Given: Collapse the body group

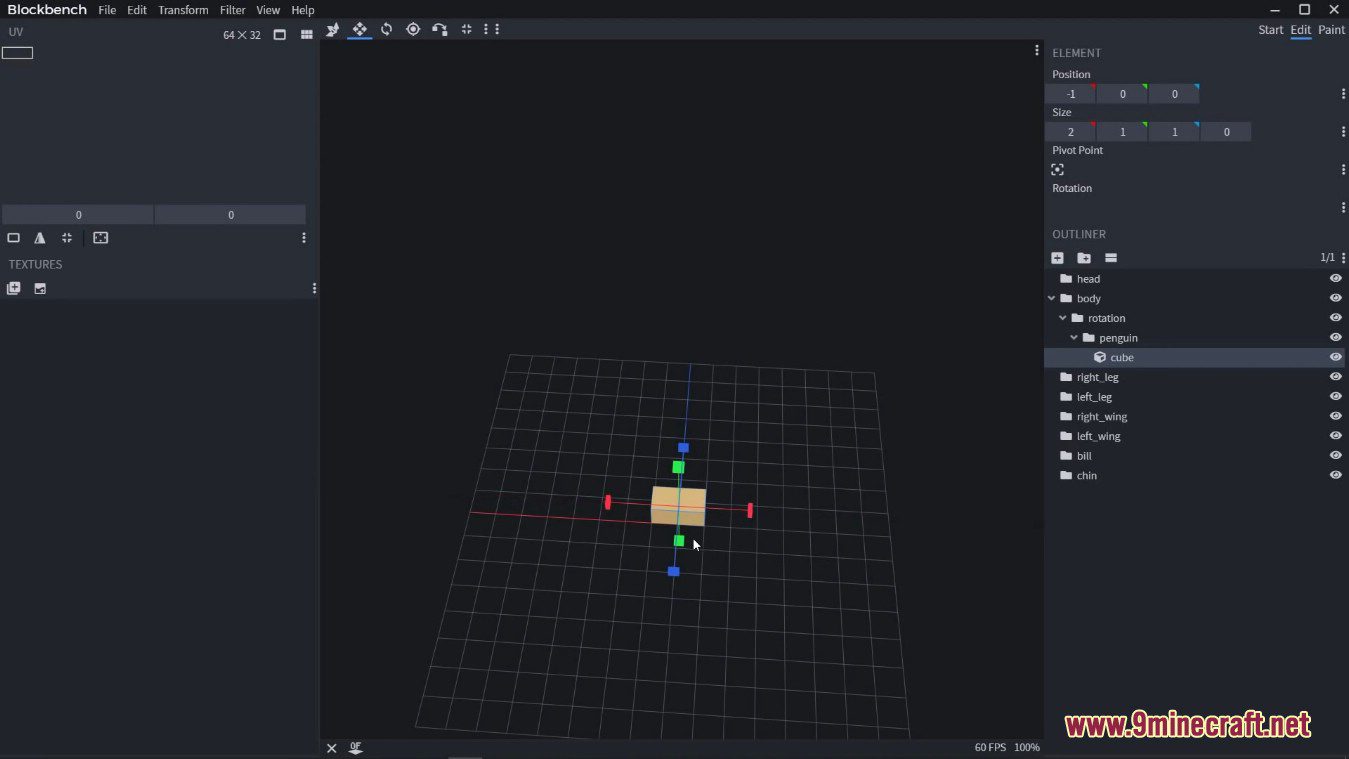Looking at the screenshot, I should pos(1051,298).
